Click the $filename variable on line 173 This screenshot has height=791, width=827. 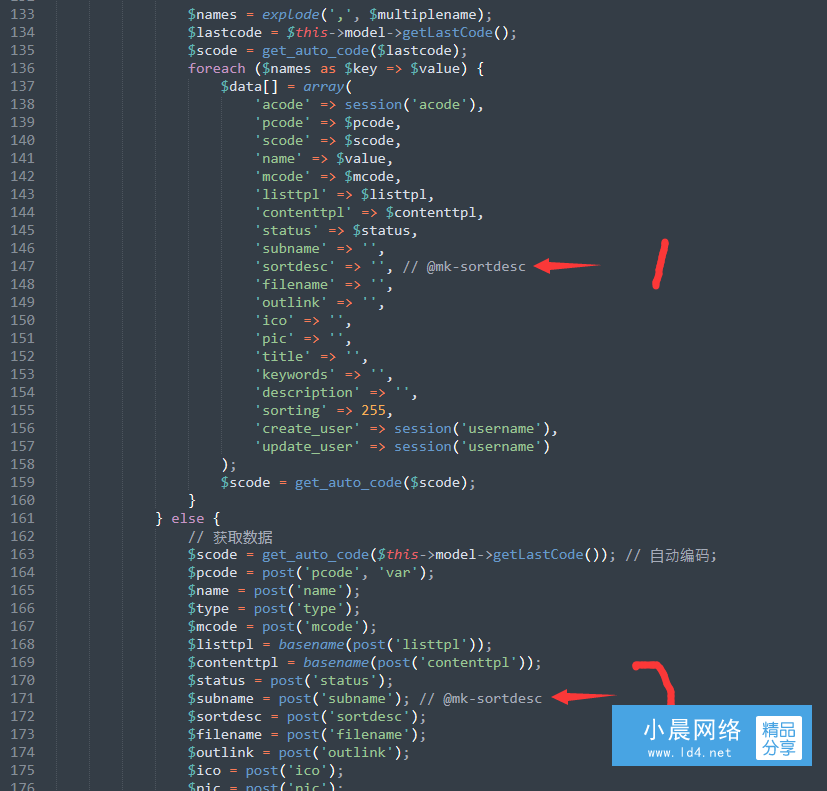(x=225, y=735)
